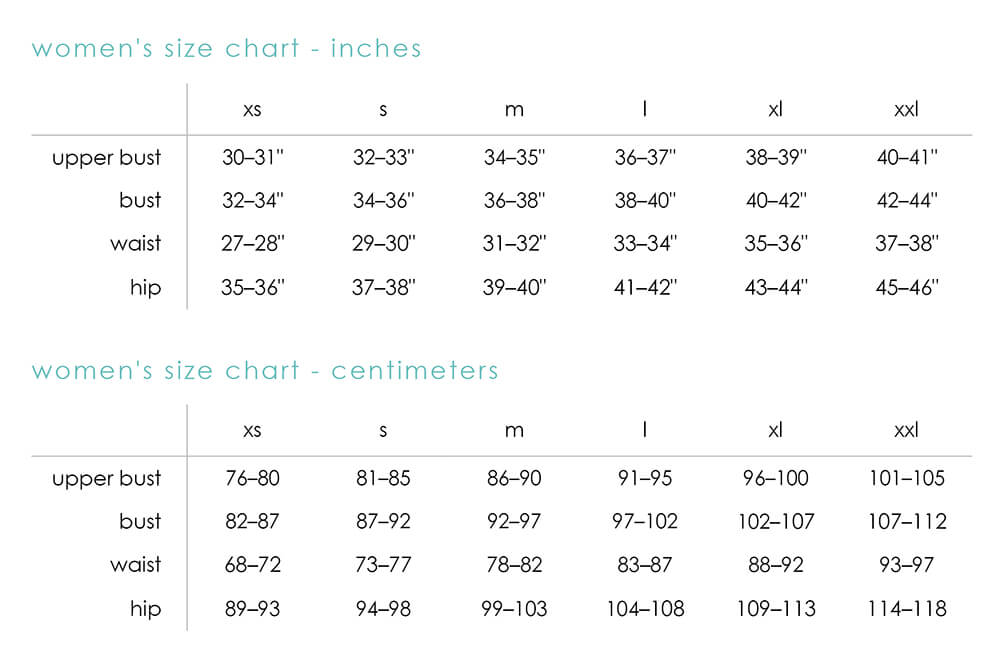Select the 36–38" bust measurement cell
The height and width of the screenshot is (670, 1000).
tap(515, 200)
